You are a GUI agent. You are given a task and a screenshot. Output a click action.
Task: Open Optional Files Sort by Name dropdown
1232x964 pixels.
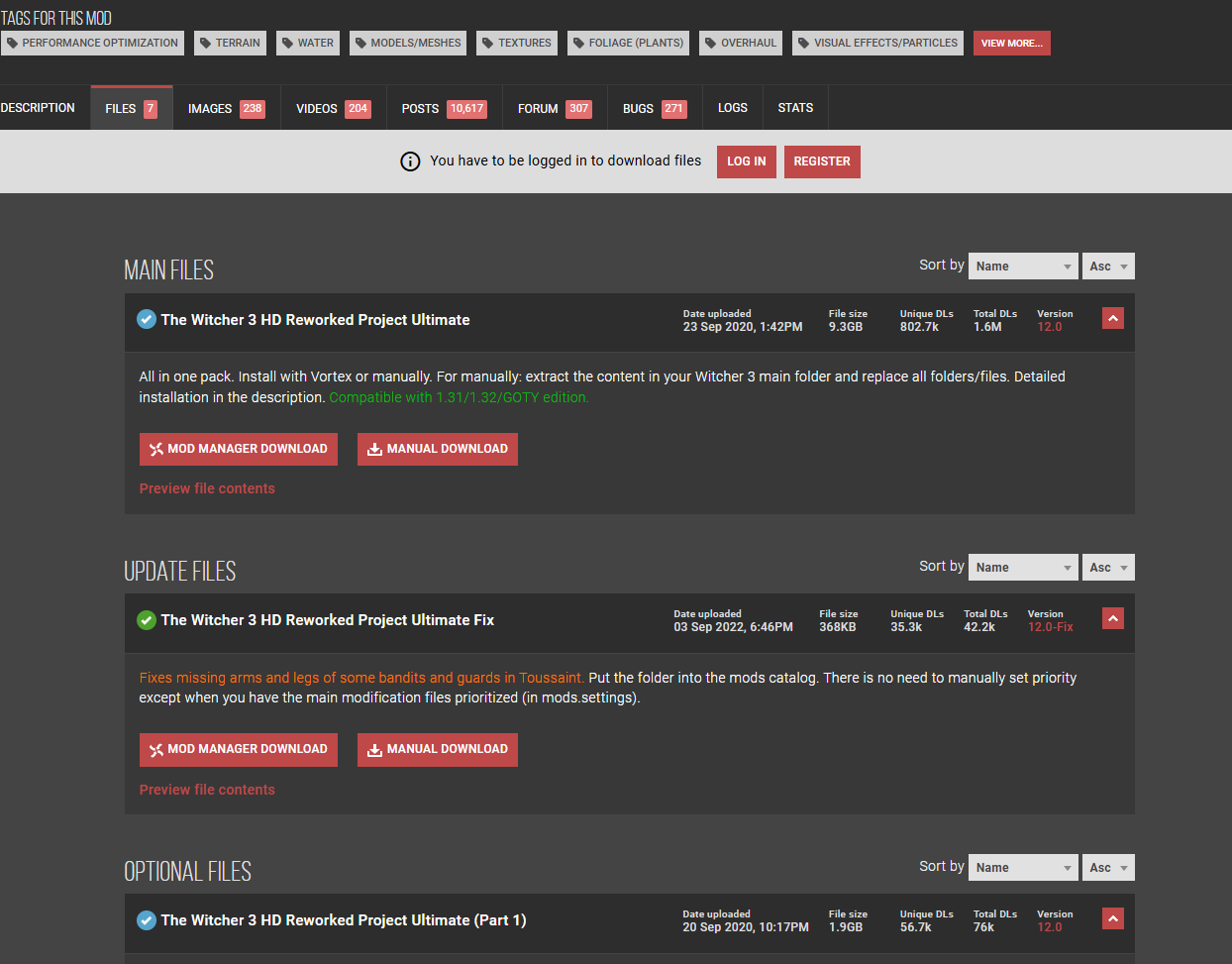pyautogui.click(x=1023, y=867)
